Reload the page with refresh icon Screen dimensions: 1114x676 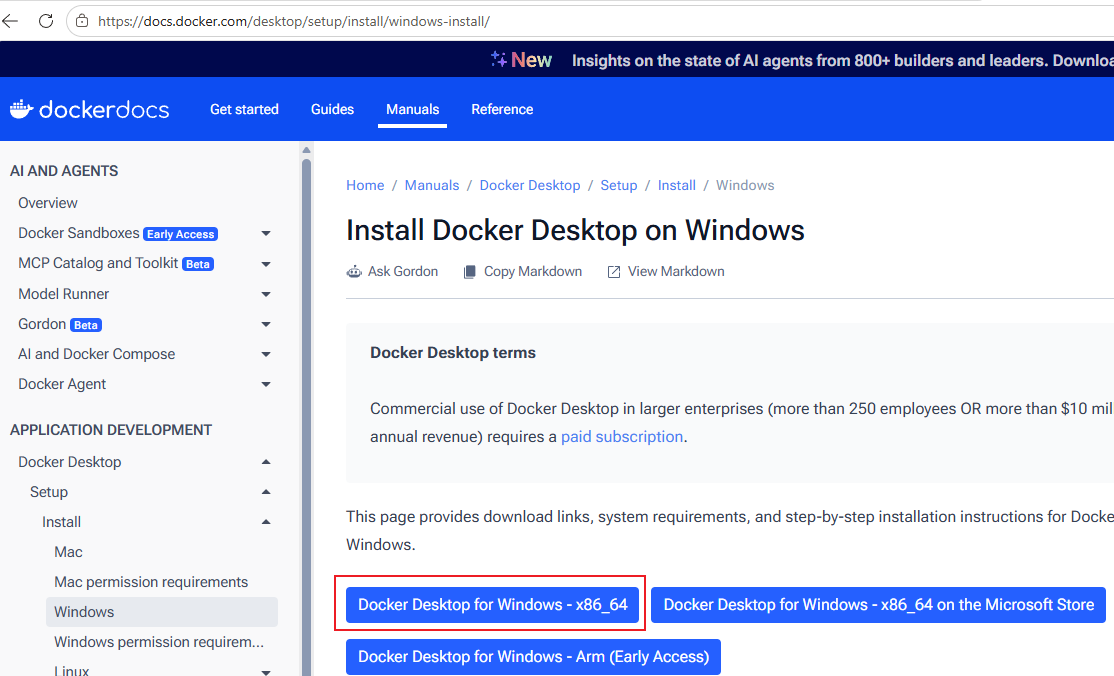tap(46, 21)
